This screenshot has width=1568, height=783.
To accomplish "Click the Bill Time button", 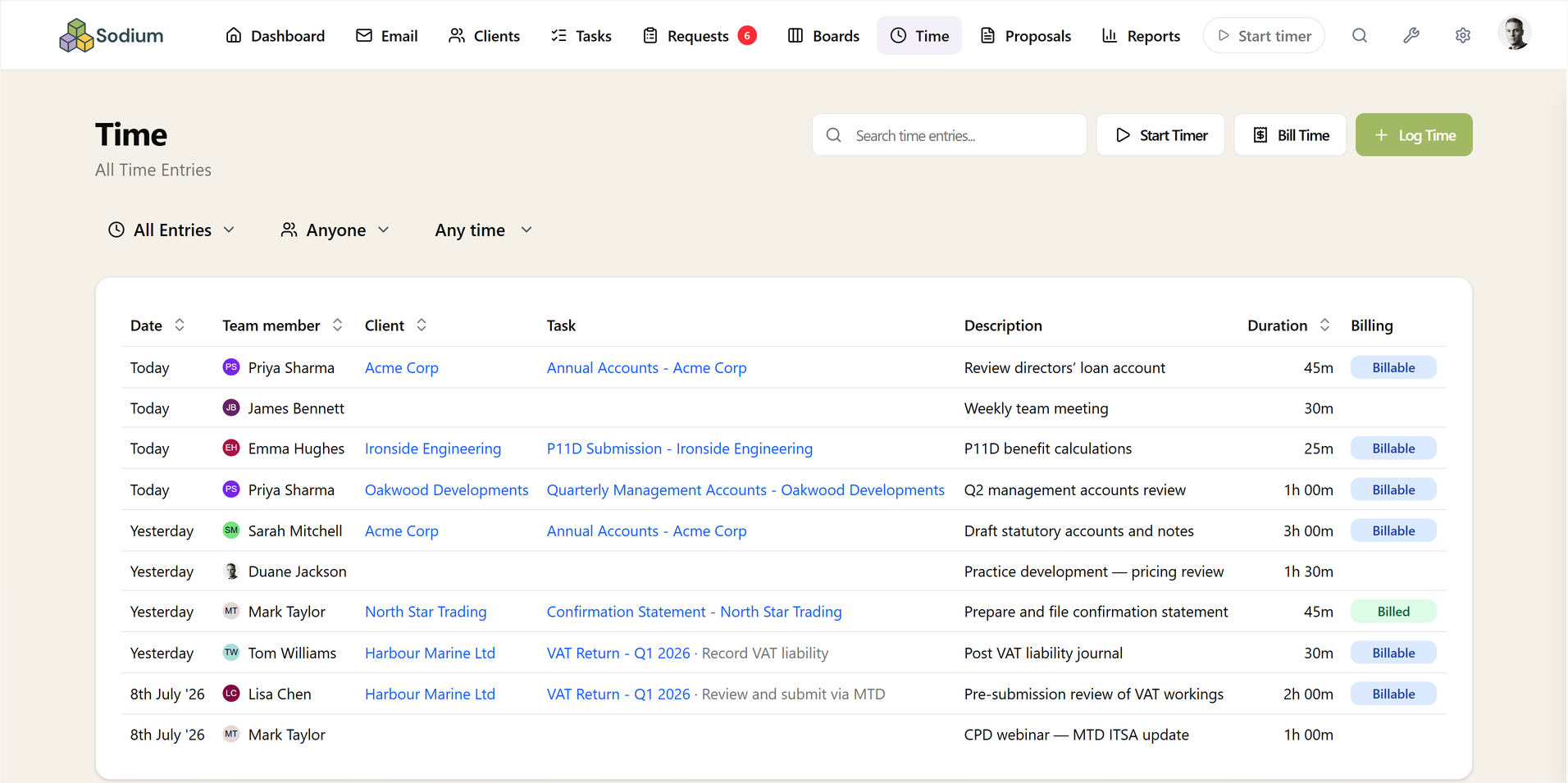I will tap(1290, 135).
